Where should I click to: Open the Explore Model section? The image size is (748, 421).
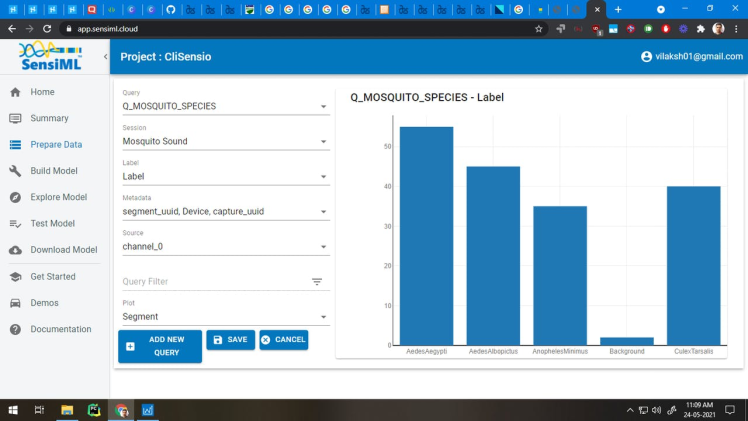point(58,197)
